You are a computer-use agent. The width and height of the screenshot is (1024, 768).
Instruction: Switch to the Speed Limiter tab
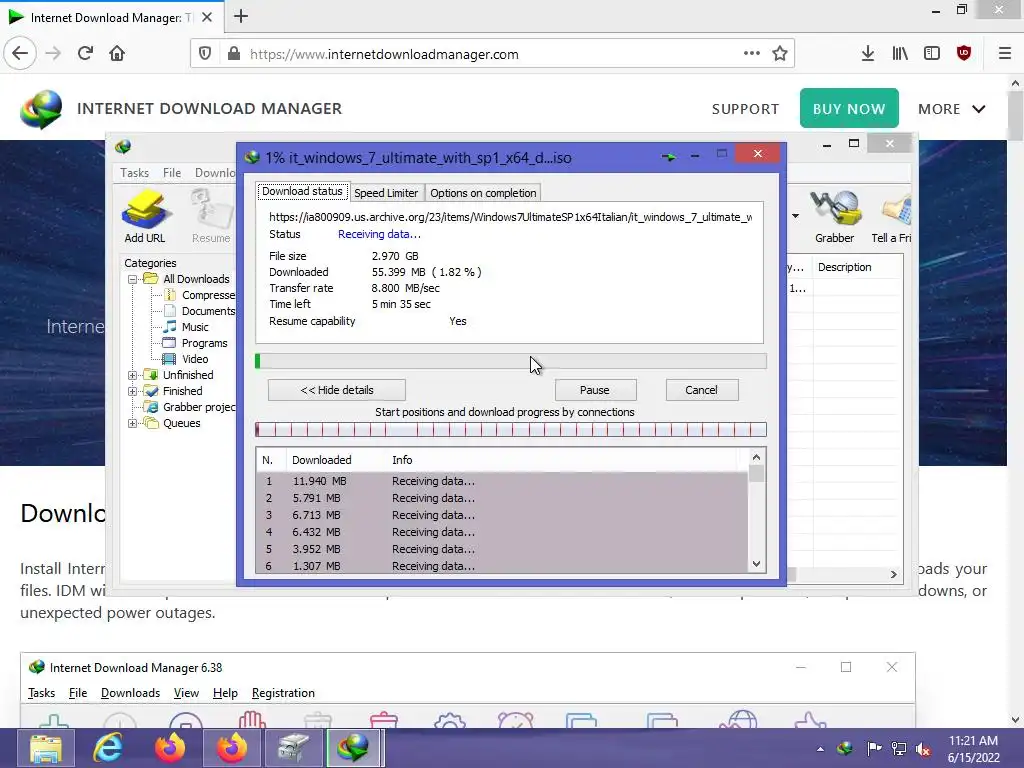pos(386,193)
